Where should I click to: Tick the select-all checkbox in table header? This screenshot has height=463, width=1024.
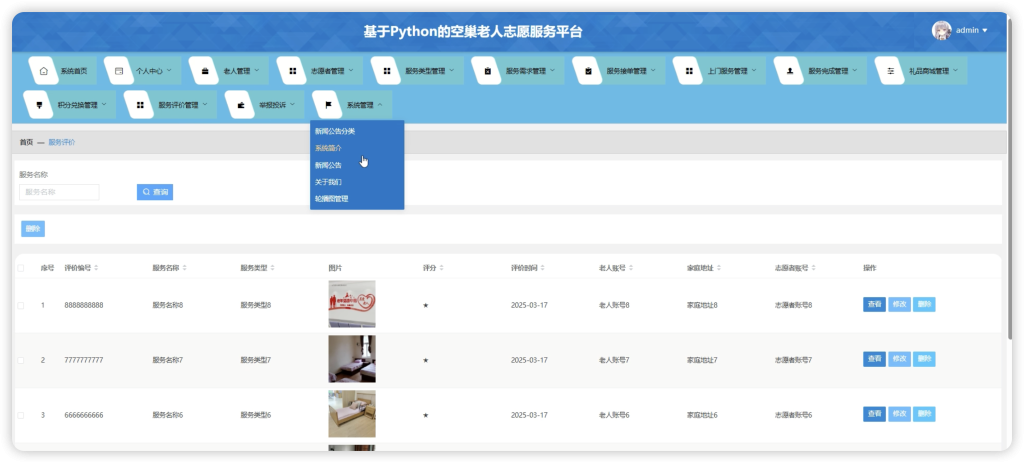tap(21, 268)
